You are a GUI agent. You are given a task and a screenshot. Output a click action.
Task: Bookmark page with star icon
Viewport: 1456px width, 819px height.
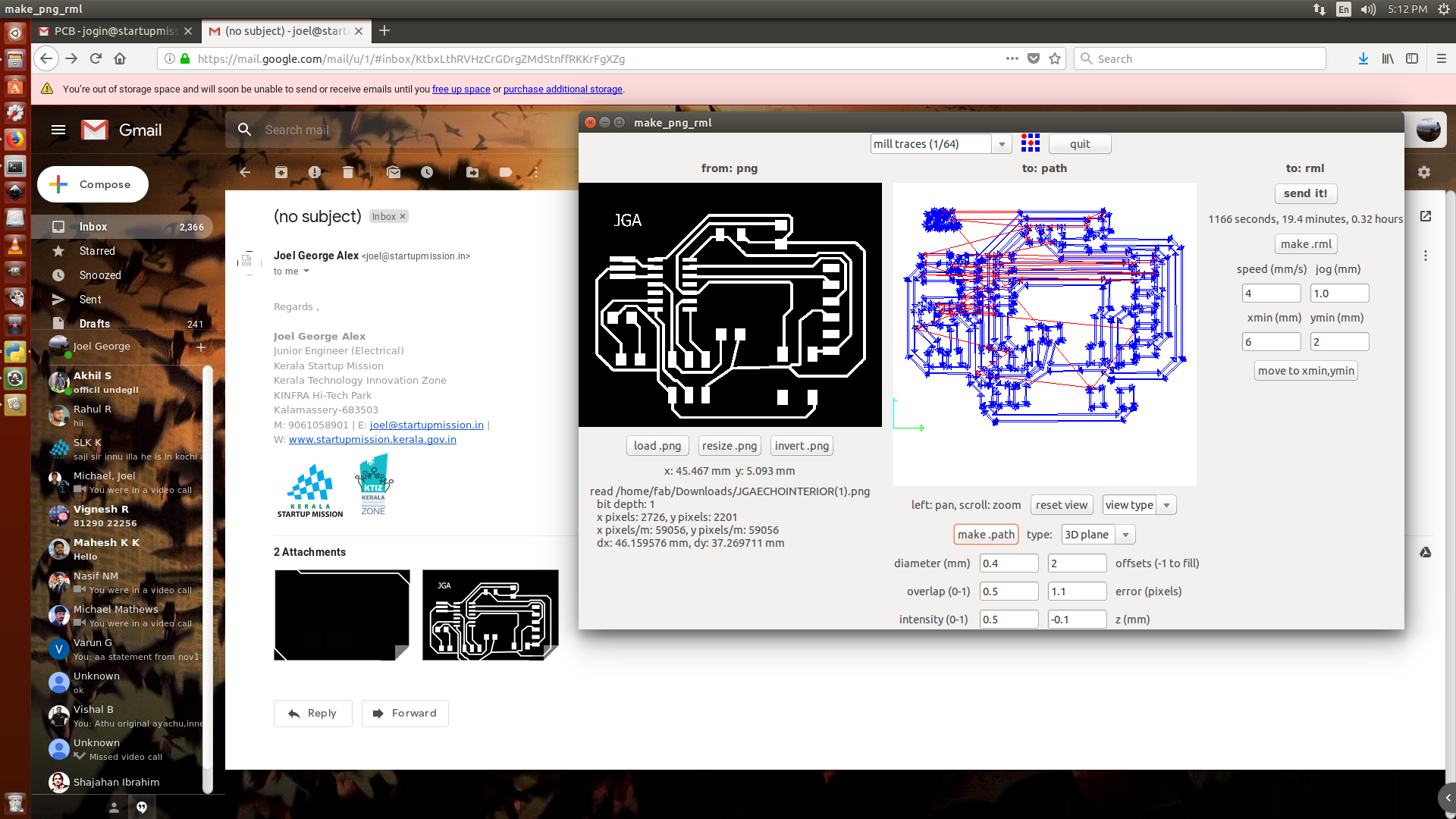1055,59
